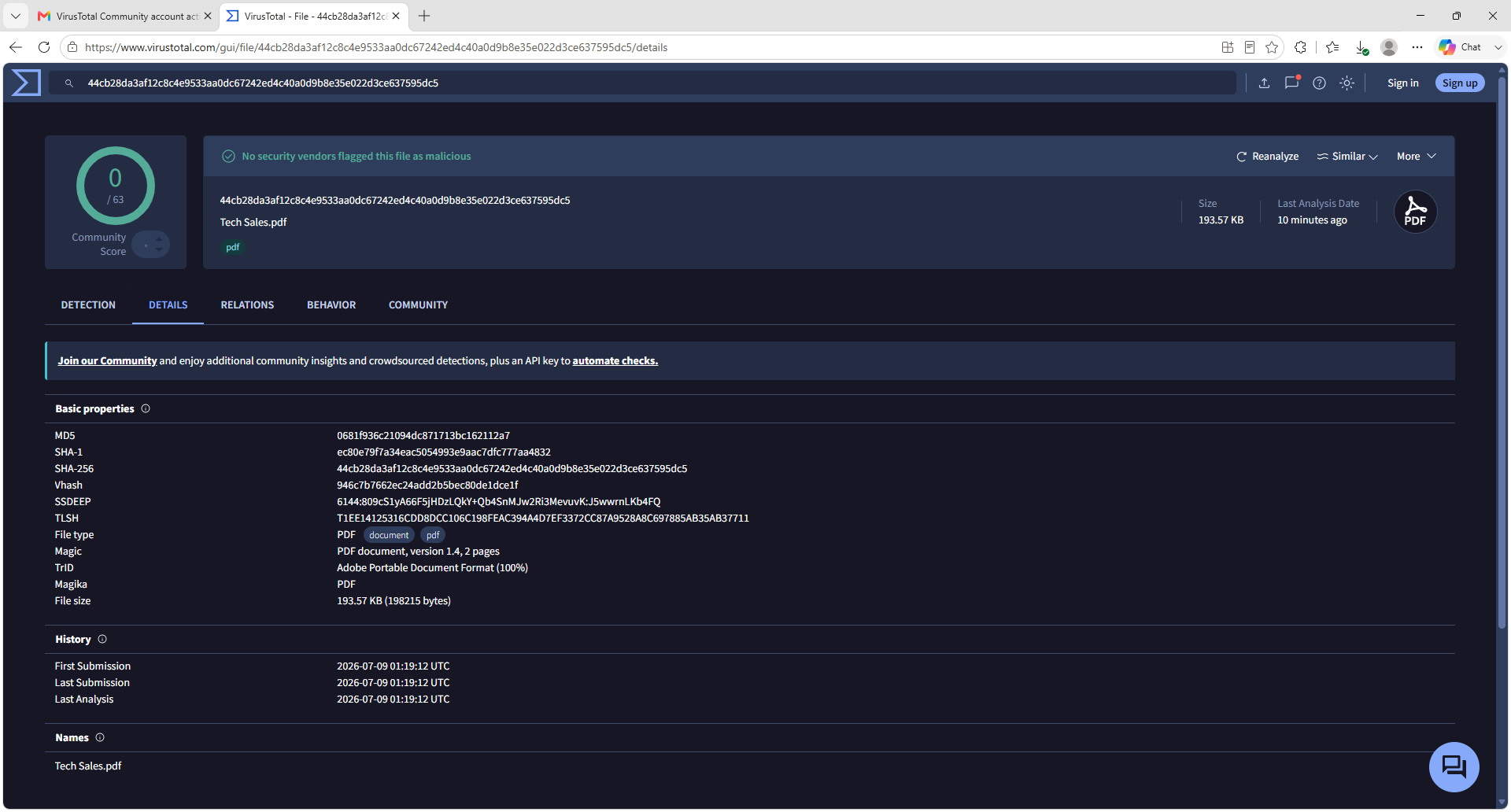Expand the tab list chevron at top-left

point(16,16)
